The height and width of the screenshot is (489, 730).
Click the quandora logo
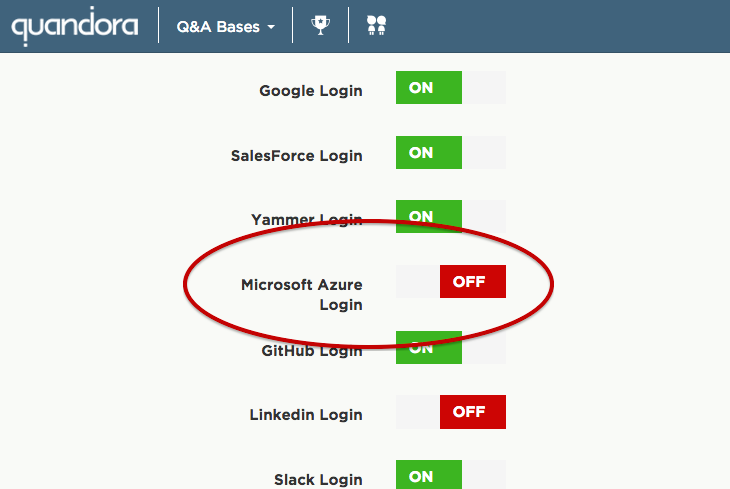74,27
